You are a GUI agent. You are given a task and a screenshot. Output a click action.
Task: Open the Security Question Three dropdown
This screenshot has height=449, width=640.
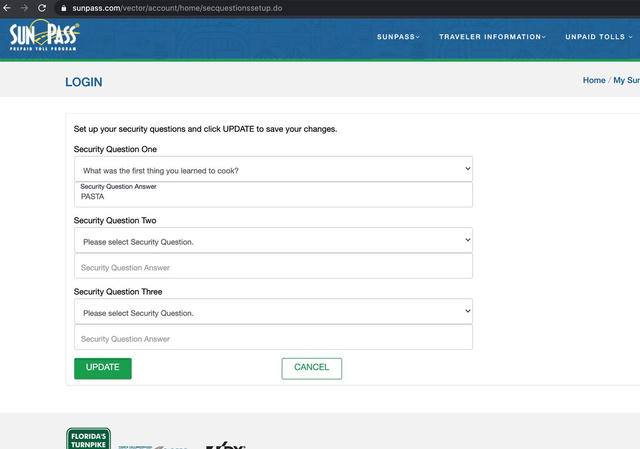(x=273, y=312)
